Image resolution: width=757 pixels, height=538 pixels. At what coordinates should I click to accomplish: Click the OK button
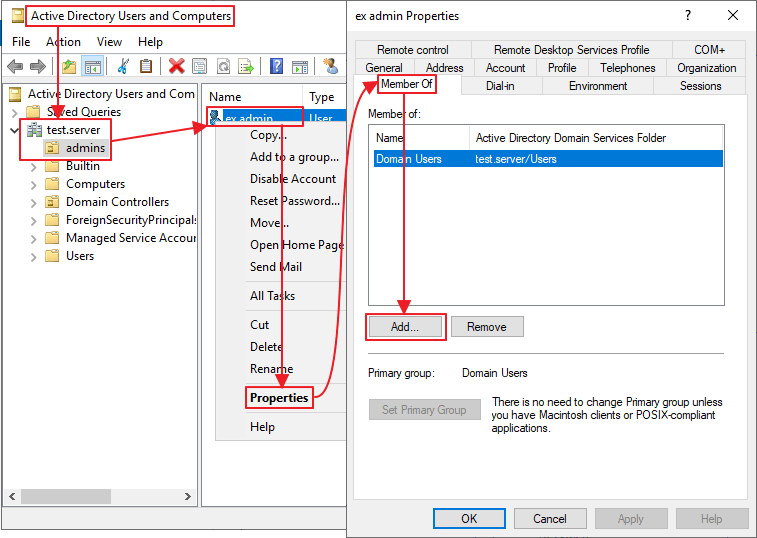(469, 519)
